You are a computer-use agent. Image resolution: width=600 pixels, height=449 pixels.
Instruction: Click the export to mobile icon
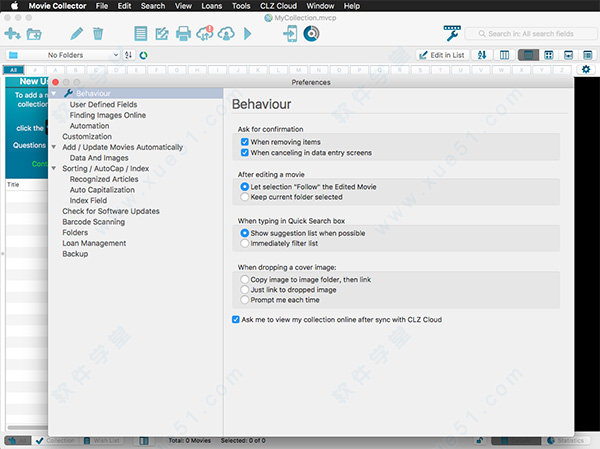[290, 34]
